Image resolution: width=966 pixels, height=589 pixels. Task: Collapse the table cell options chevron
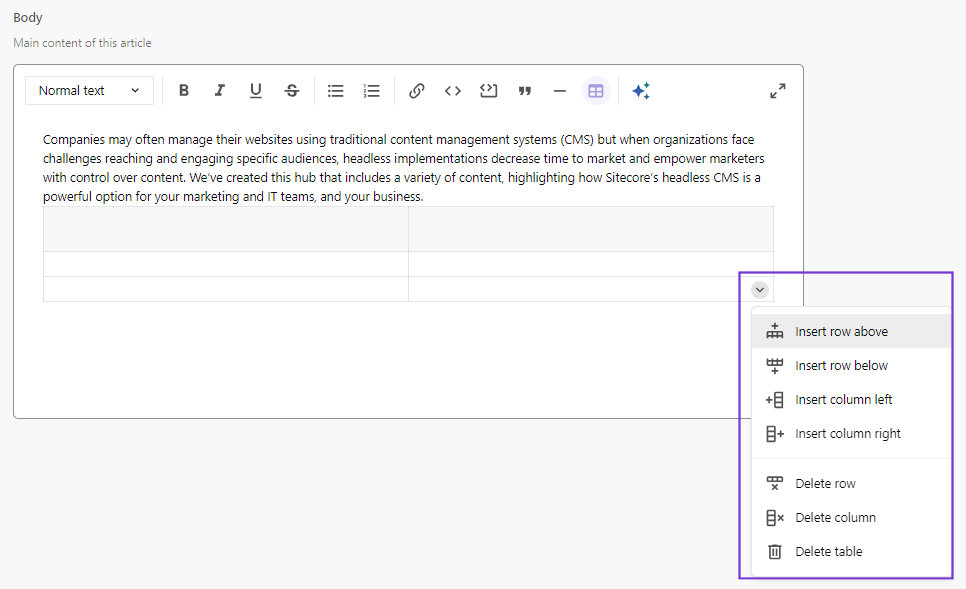pos(760,290)
